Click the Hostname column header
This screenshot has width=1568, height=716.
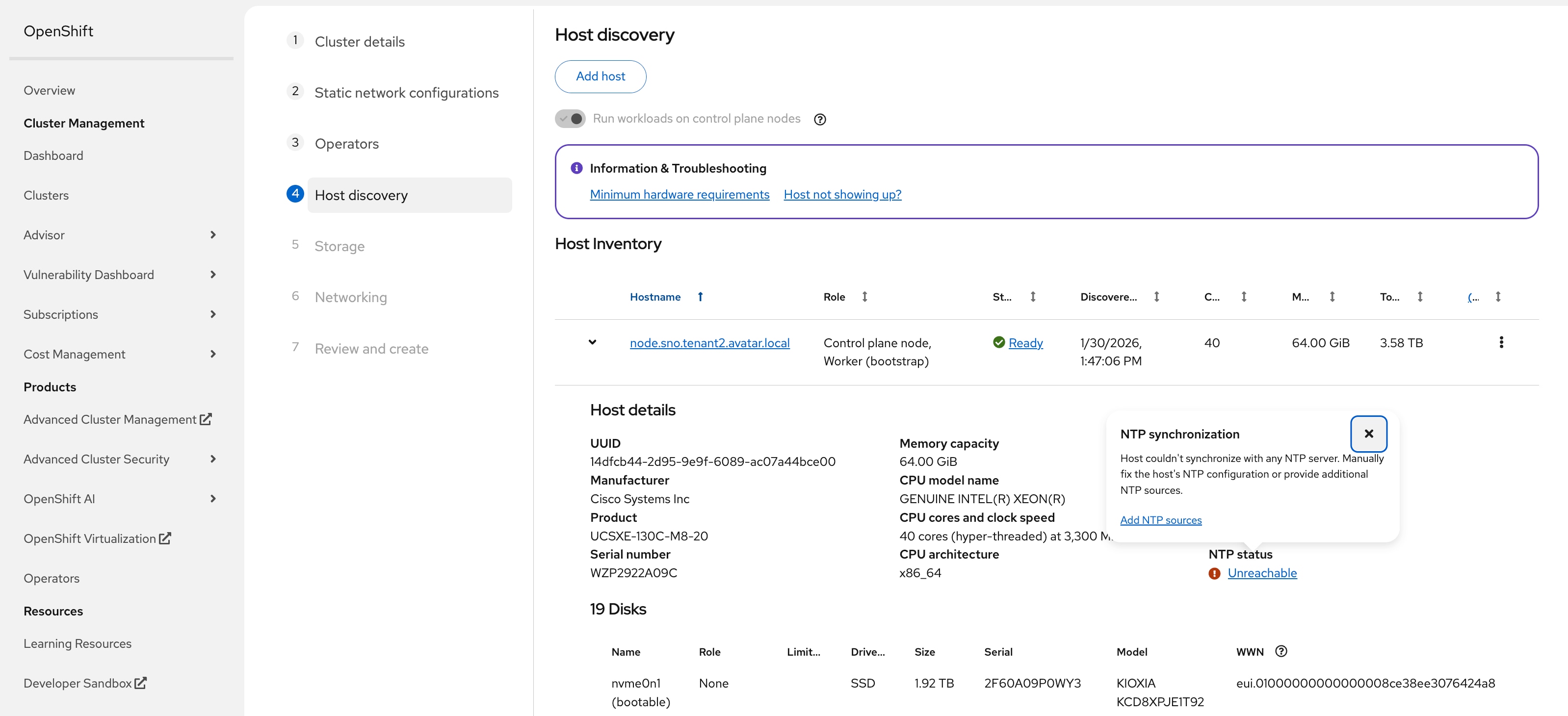point(655,297)
